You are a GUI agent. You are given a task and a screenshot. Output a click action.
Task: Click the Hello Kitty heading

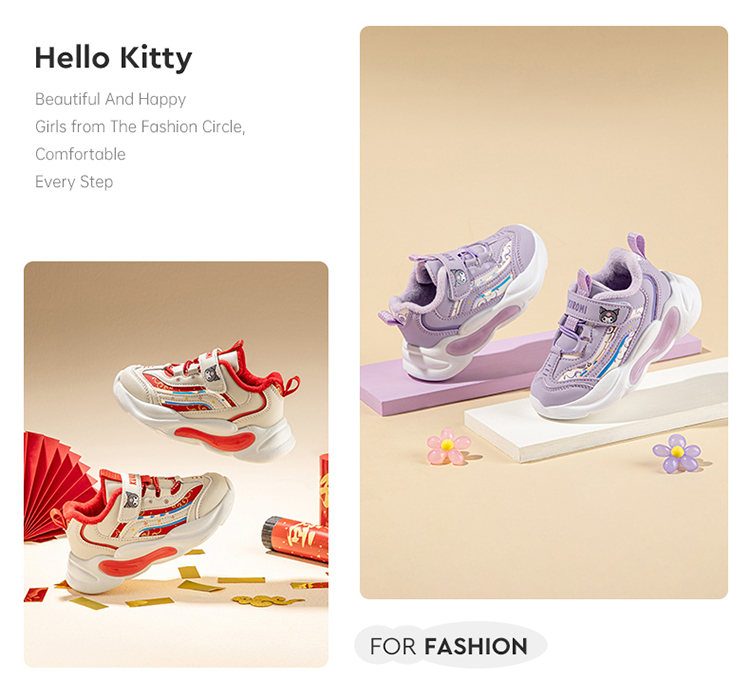pos(113,58)
